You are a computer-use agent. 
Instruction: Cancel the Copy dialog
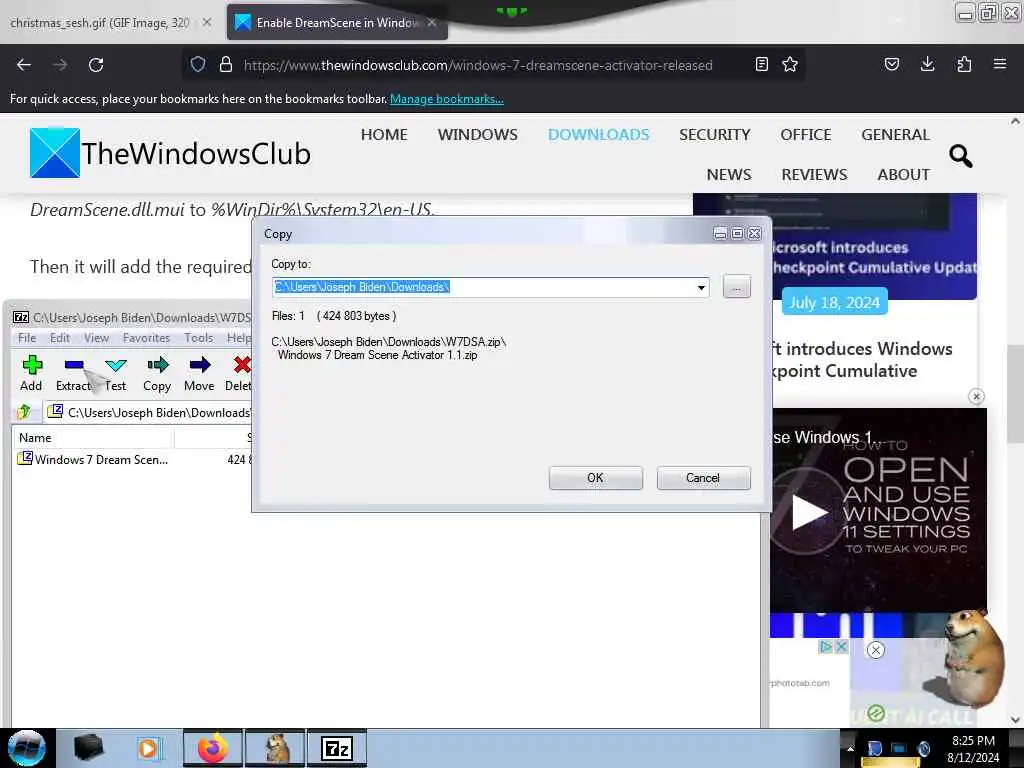(x=703, y=478)
